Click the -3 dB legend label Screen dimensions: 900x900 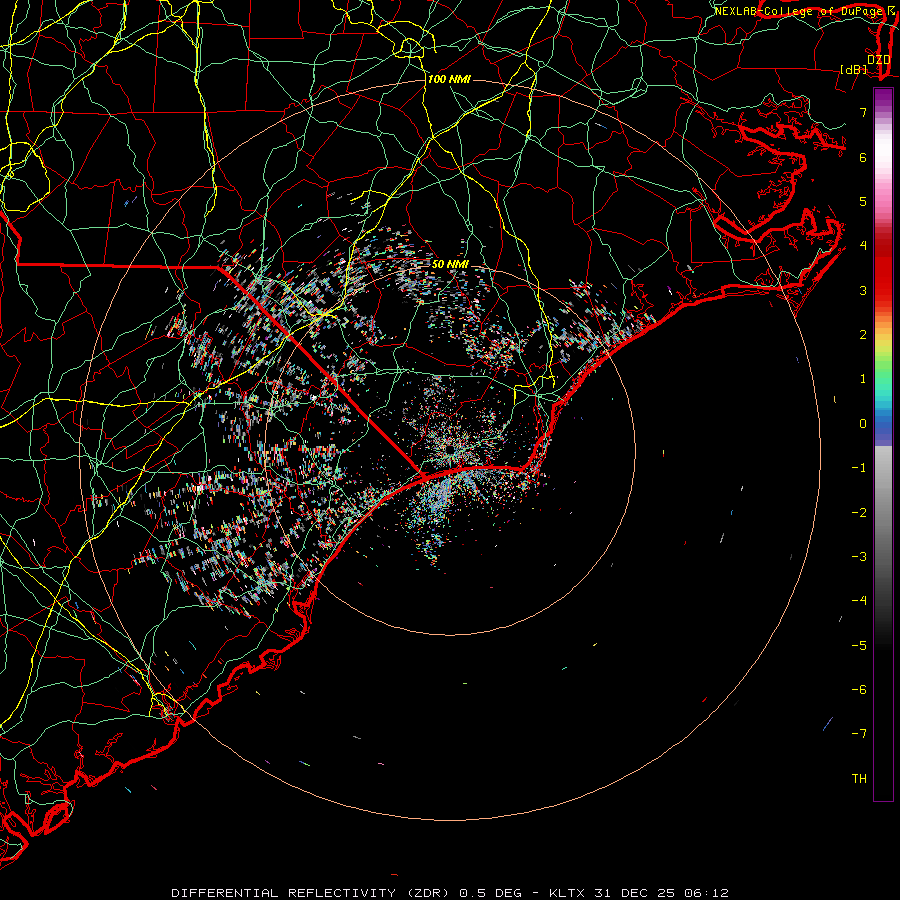(859, 557)
